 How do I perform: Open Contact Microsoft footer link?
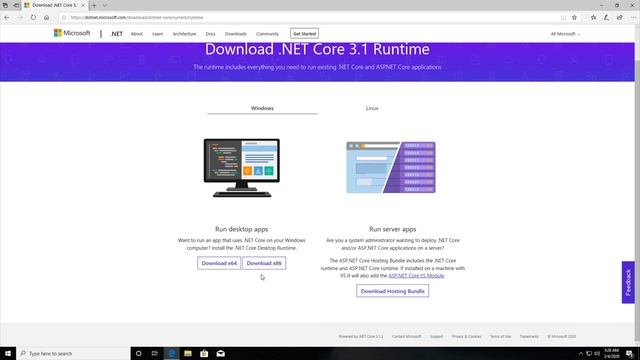pos(407,336)
